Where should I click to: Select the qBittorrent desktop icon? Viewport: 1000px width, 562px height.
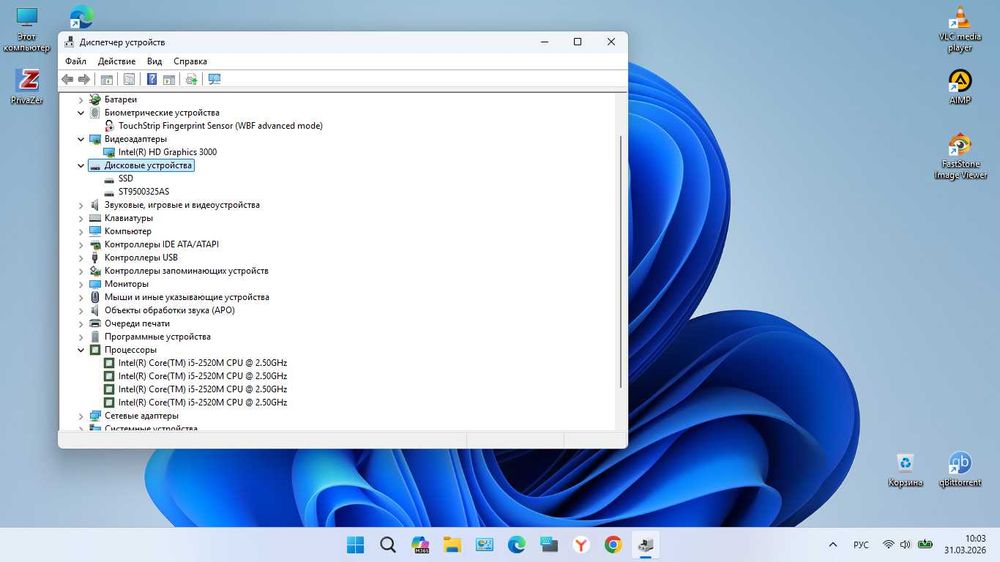960,470
